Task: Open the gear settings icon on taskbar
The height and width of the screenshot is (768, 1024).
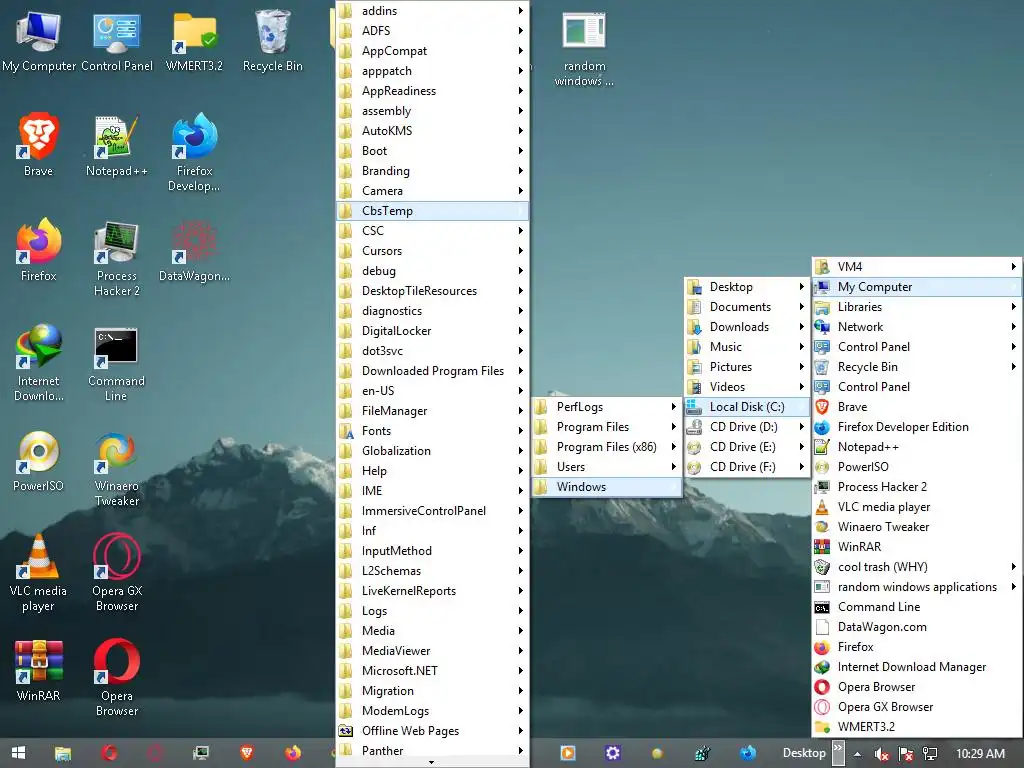Action: point(613,753)
